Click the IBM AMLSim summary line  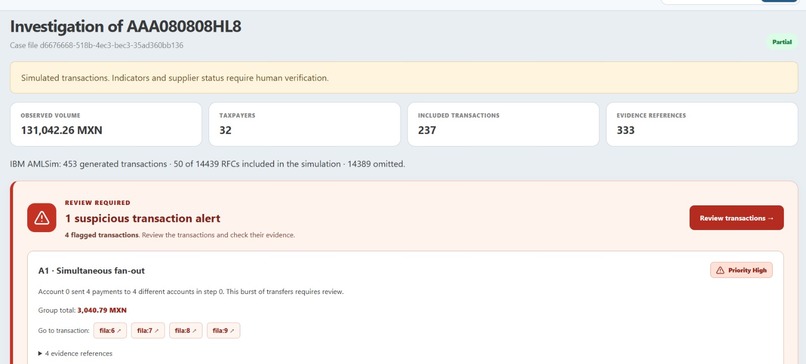208,165
